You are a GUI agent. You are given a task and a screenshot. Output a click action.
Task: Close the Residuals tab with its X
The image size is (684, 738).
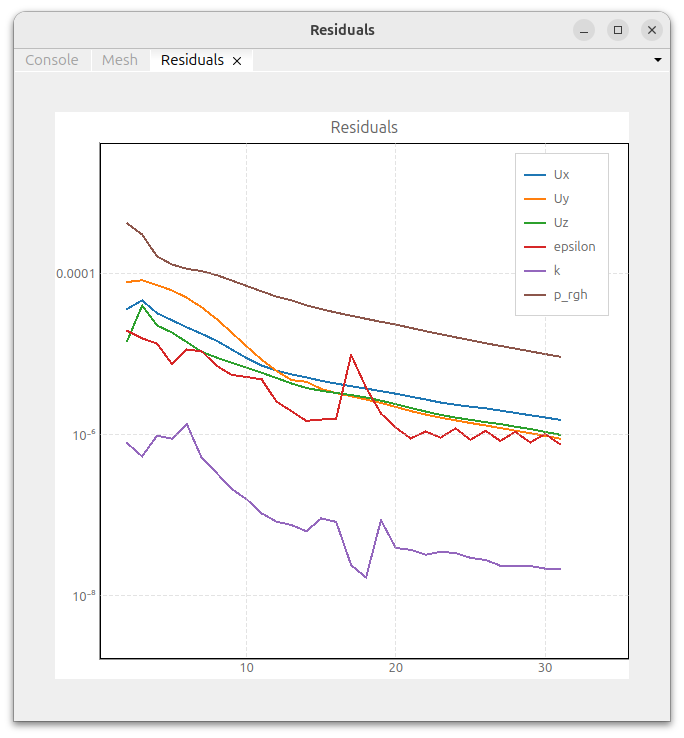[x=237, y=61]
